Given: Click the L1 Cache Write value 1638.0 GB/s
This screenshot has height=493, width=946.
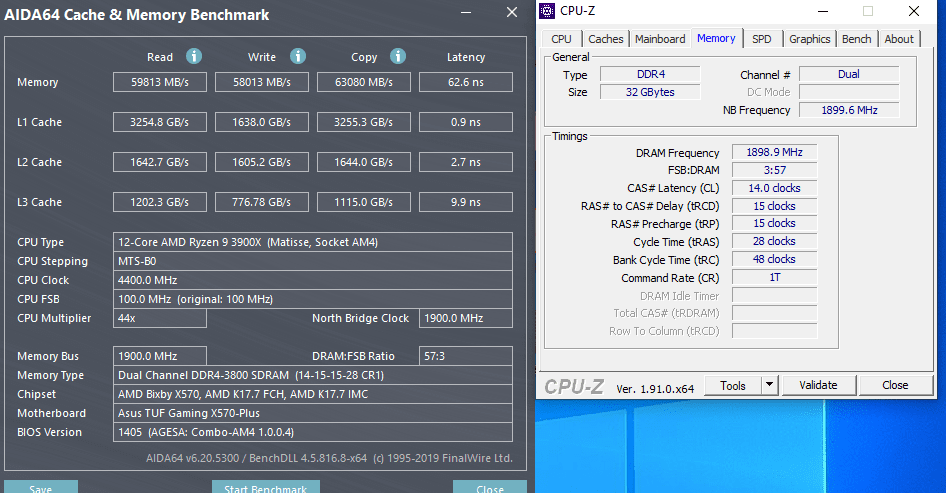Looking at the screenshot, I should click(262, 122).
